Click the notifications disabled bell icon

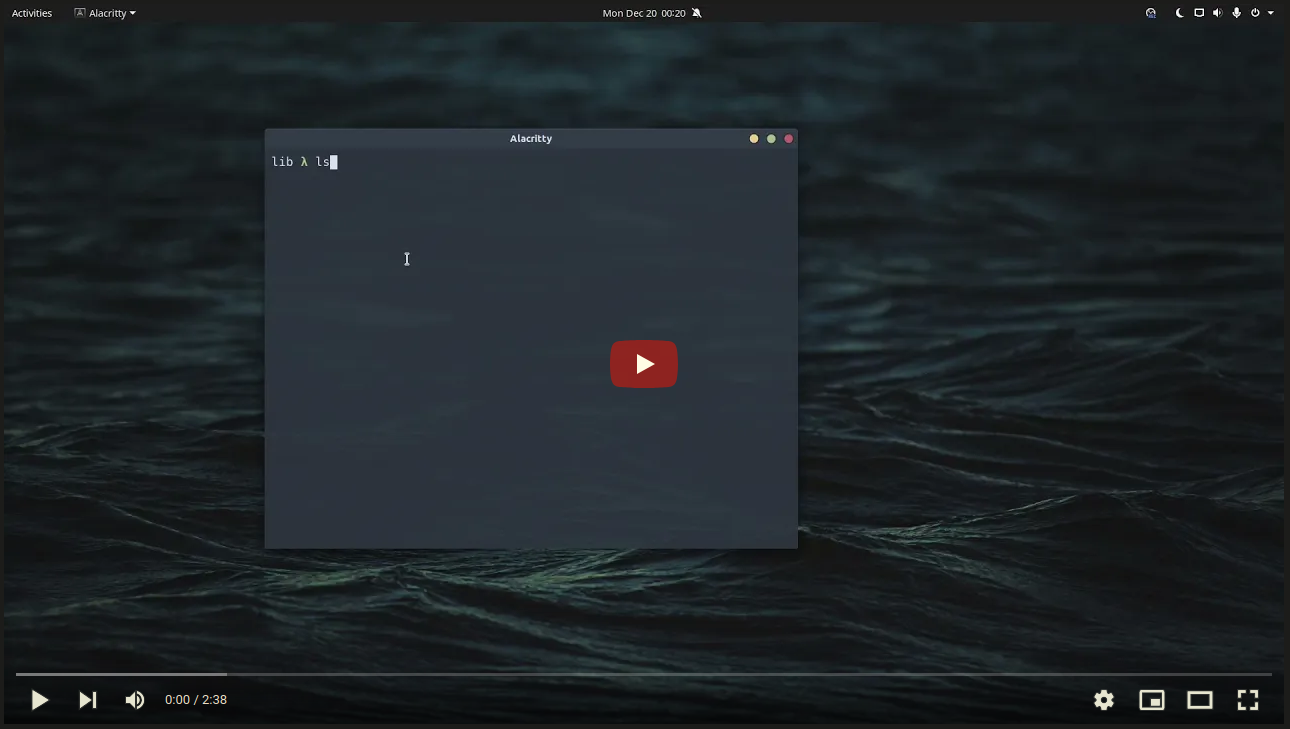point(697,13)
